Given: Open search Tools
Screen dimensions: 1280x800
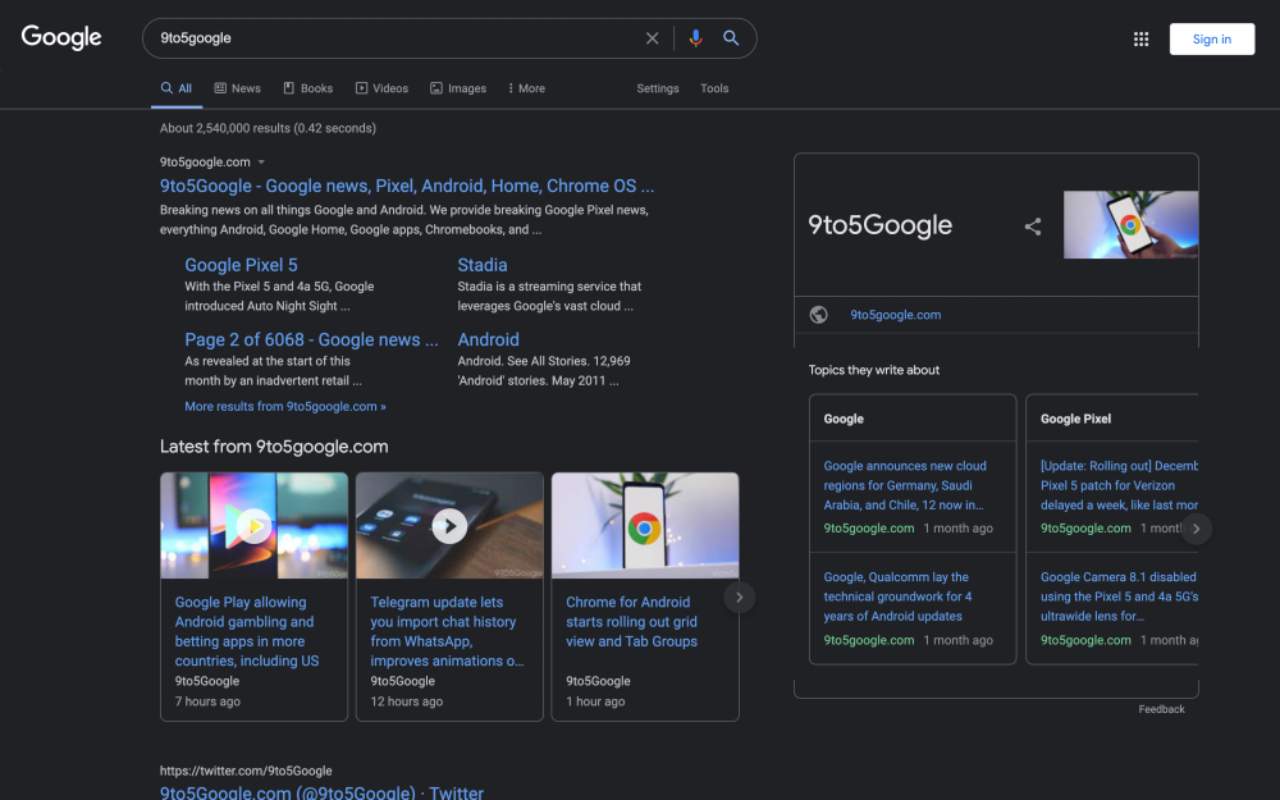Looking at the screenshot, I should [x=714, y=88].
